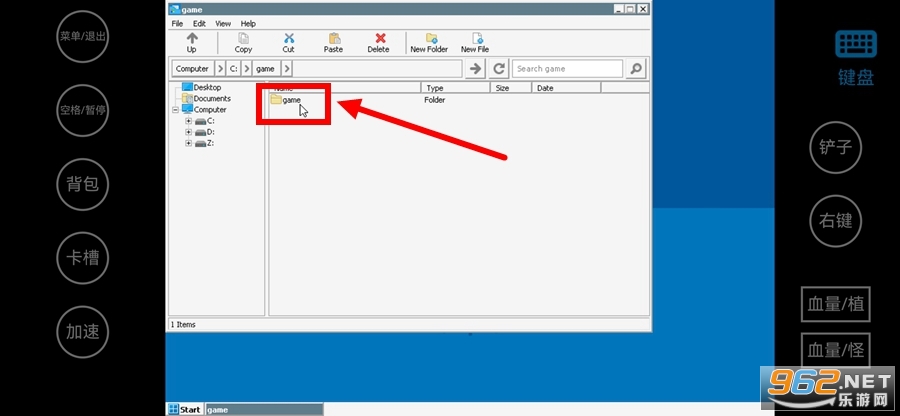Create a folder with New Folder icon
Screen dimensions: 900x416
tap(431, 38)
